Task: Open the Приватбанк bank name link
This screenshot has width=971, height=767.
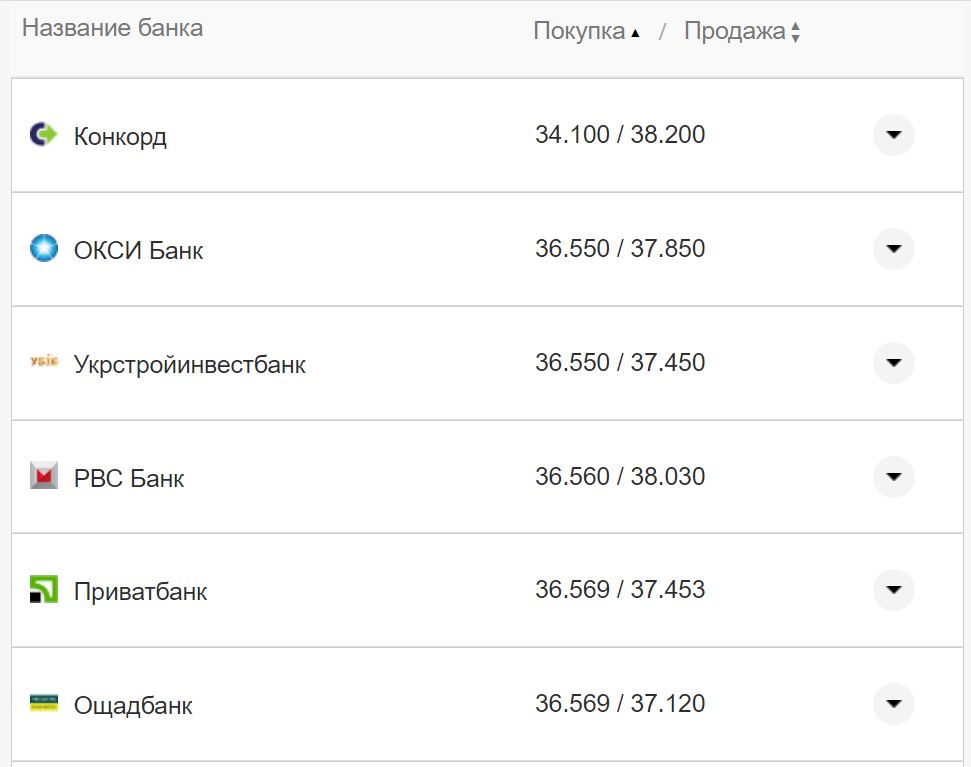Action: coord(140,591)
